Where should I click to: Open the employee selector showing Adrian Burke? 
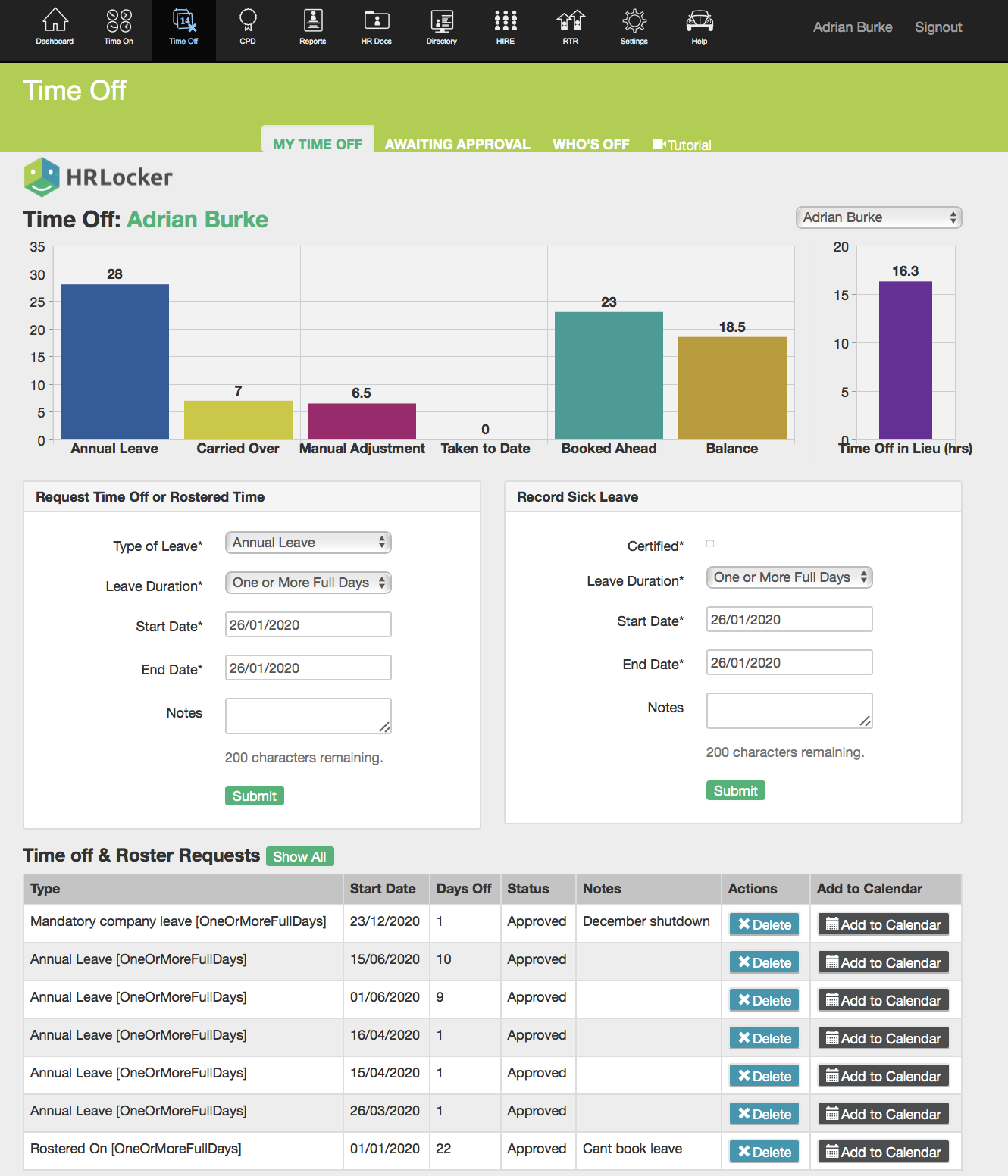tap(878, 217)
